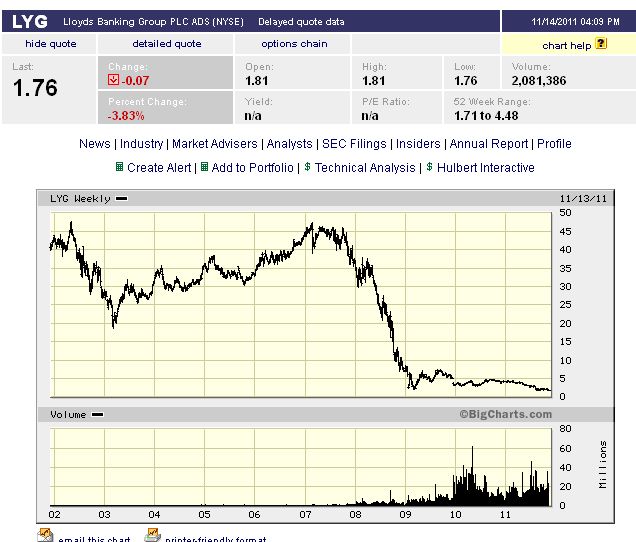View the company Profile link
Image resolution: width=636 pixels, height=542 pixels.
point(554,144)
